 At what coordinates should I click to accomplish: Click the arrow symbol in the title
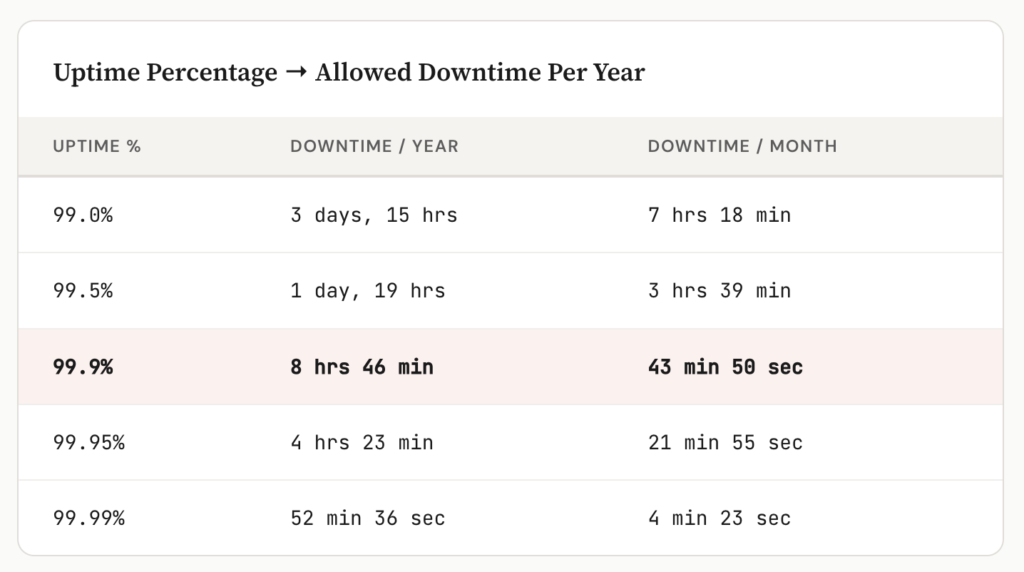[x=296, y=73]
